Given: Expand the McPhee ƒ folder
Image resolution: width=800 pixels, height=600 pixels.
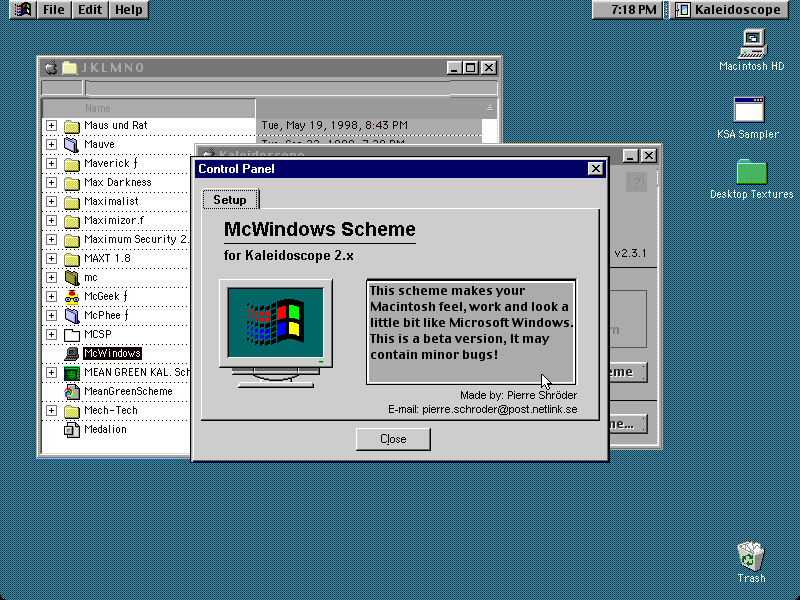Looking at the screenshot, I should [x=51, y=315].
